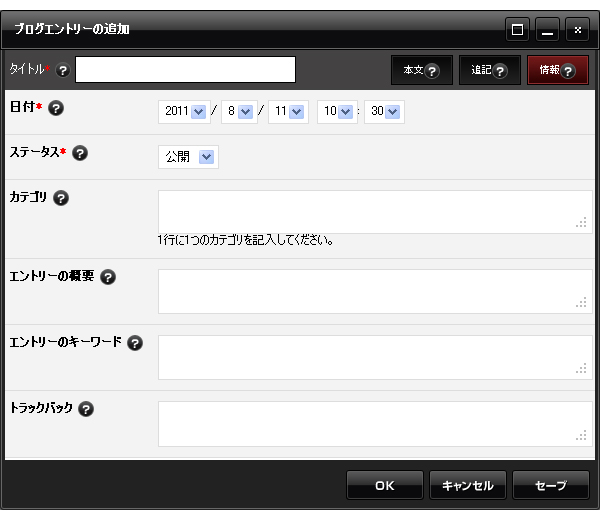The height and width of the screenshot is (530, 600).
Task: Click the トラックバック text area resize handle
Action: point(582,435)
